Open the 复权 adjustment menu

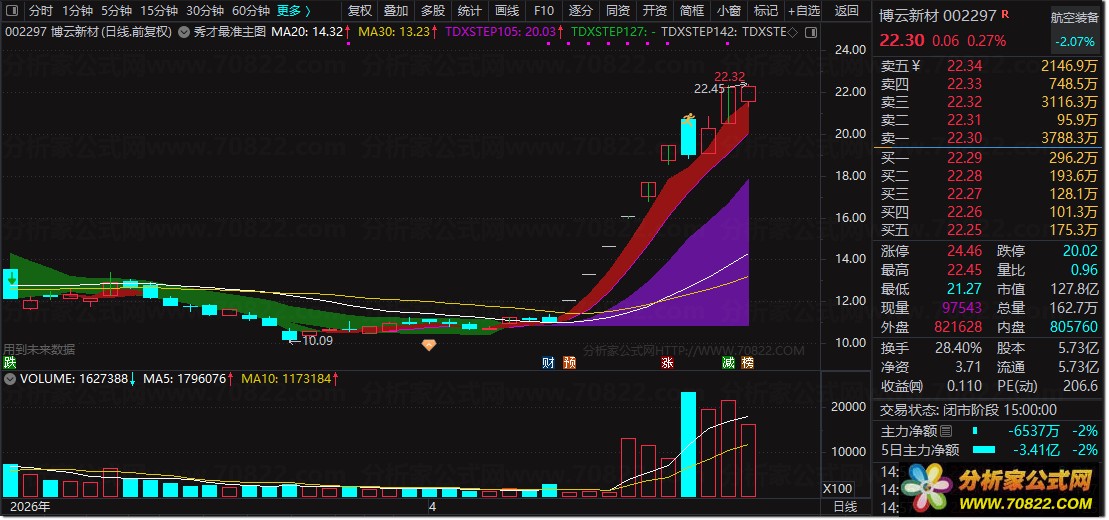pos(360,11)
